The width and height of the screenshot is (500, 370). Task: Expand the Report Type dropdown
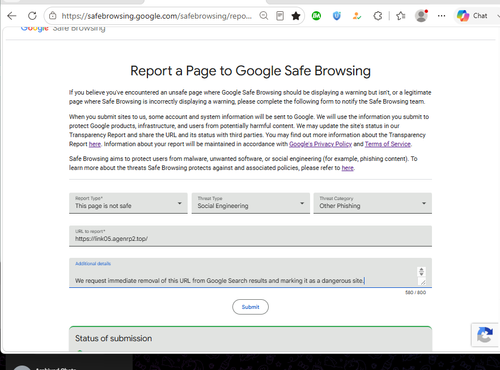[128, 203]
